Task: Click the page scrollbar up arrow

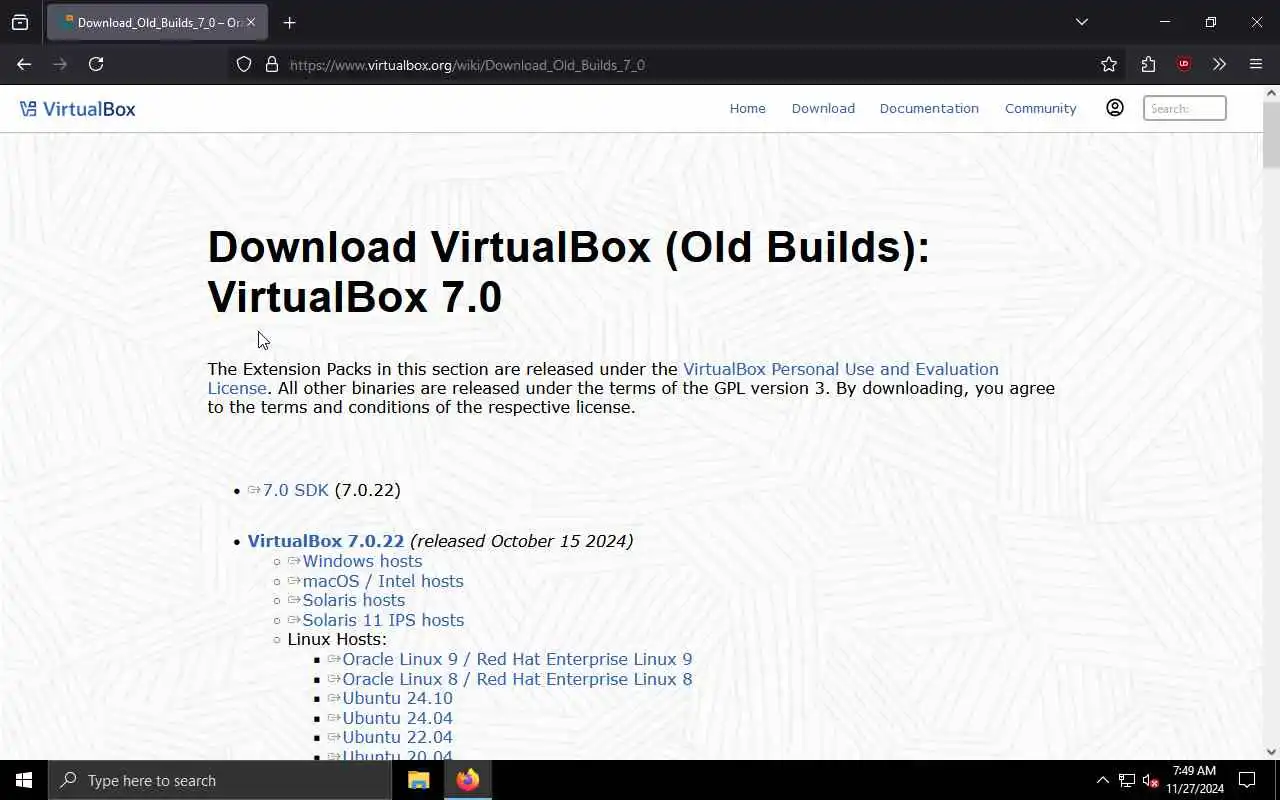Action: [1271, 93]
